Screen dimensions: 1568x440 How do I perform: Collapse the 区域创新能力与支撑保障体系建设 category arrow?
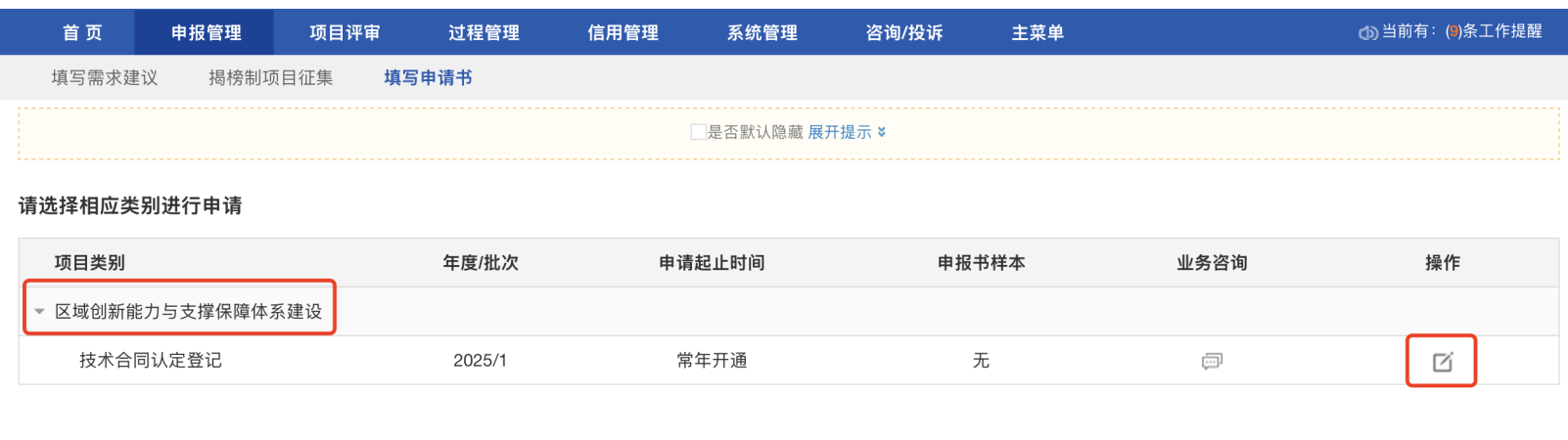[x=39, y=312]
